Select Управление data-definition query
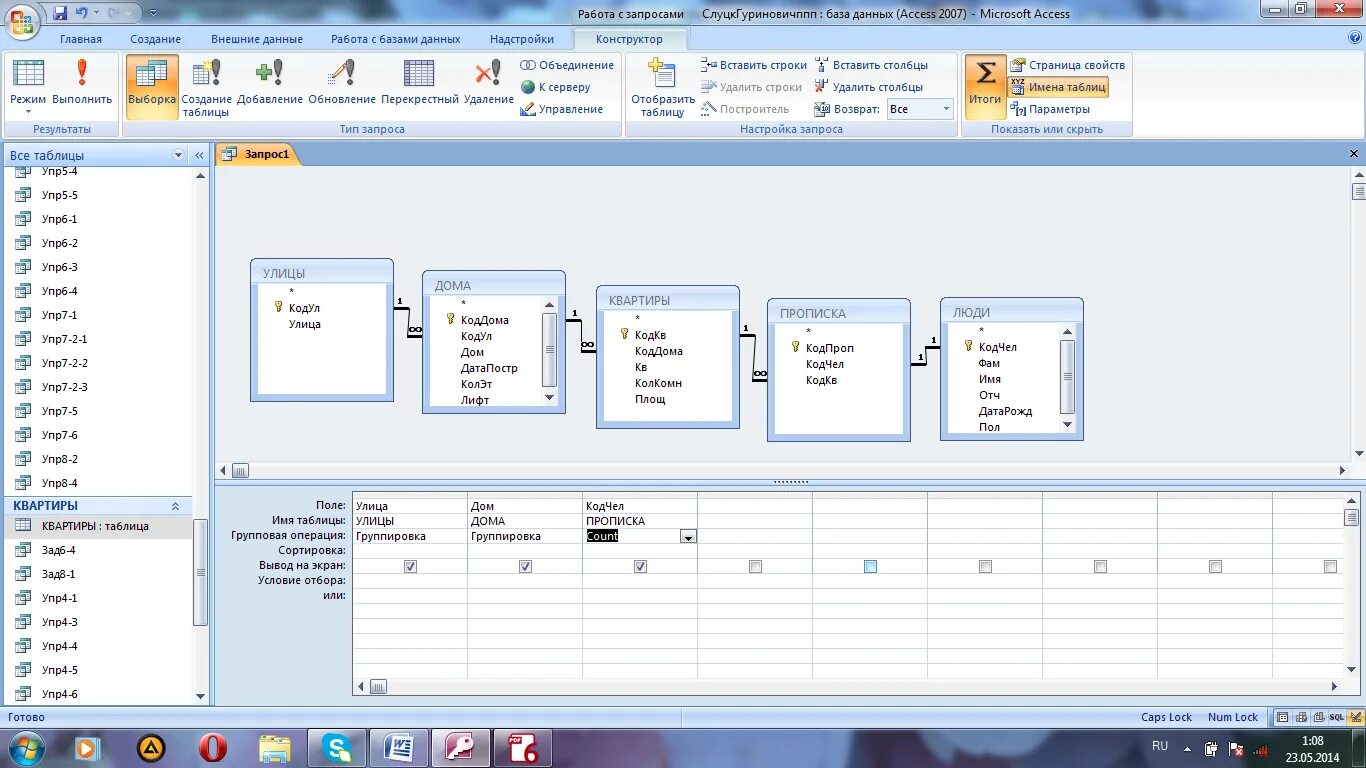This screenshot has width=1366, height=768. (562, 109)
